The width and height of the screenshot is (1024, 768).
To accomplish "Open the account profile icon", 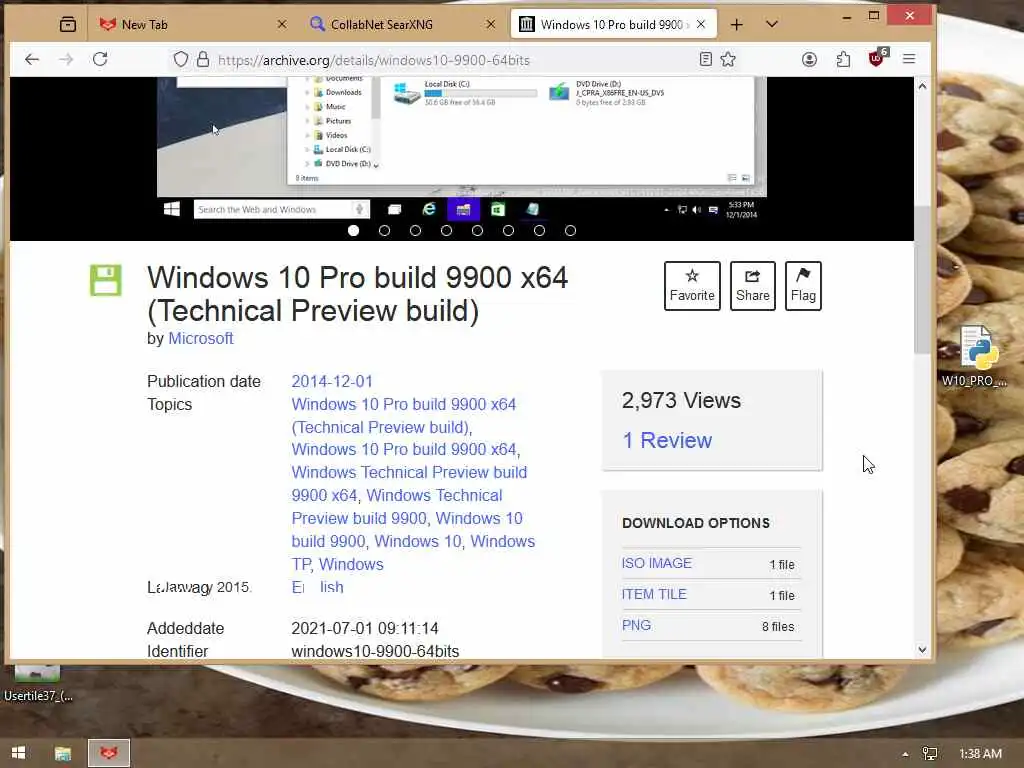I will 809,59.
